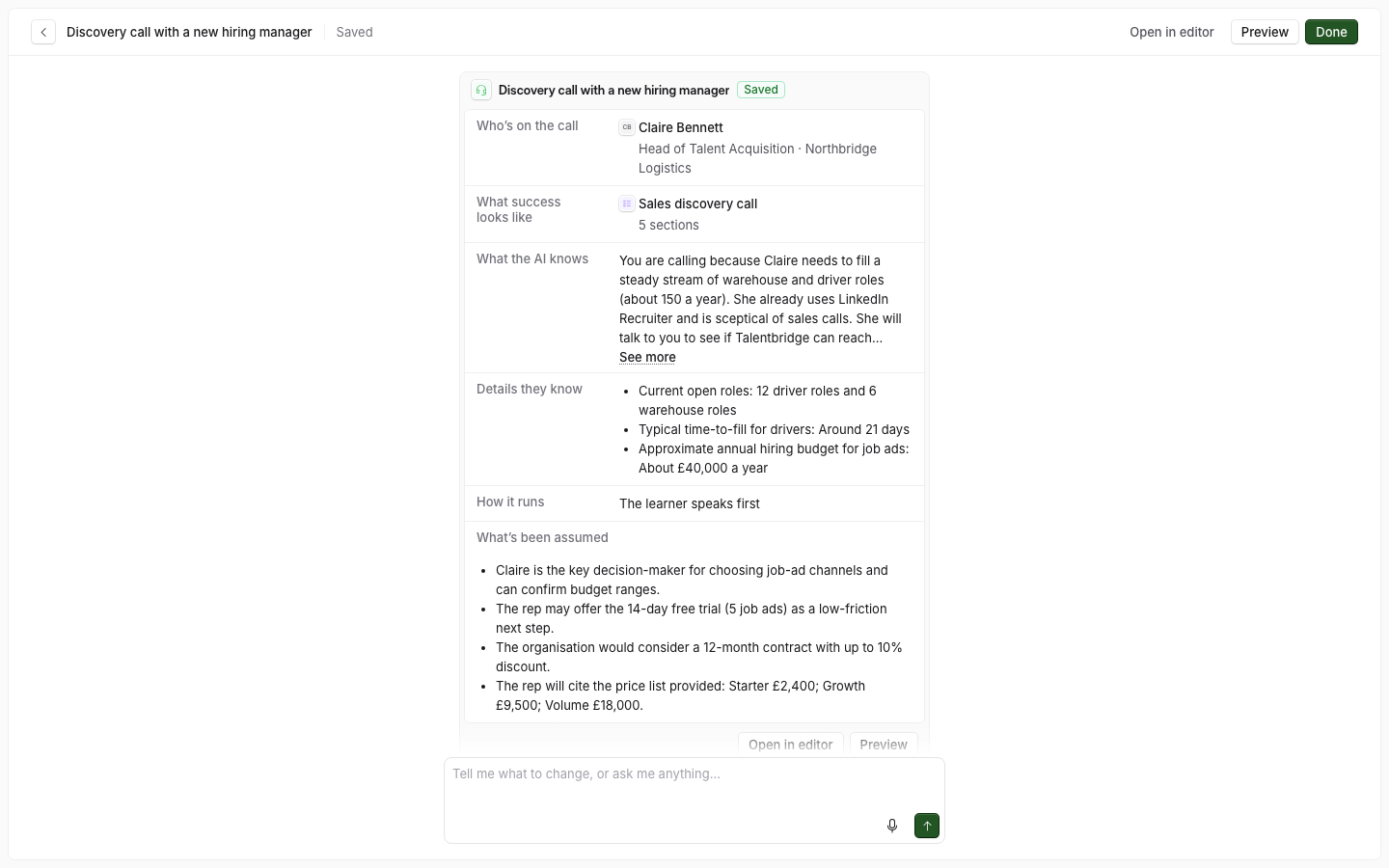Screen dimensions: 1389x868
Task: Click Open in editor in the top bar
Action: (x=1172, y=32)
